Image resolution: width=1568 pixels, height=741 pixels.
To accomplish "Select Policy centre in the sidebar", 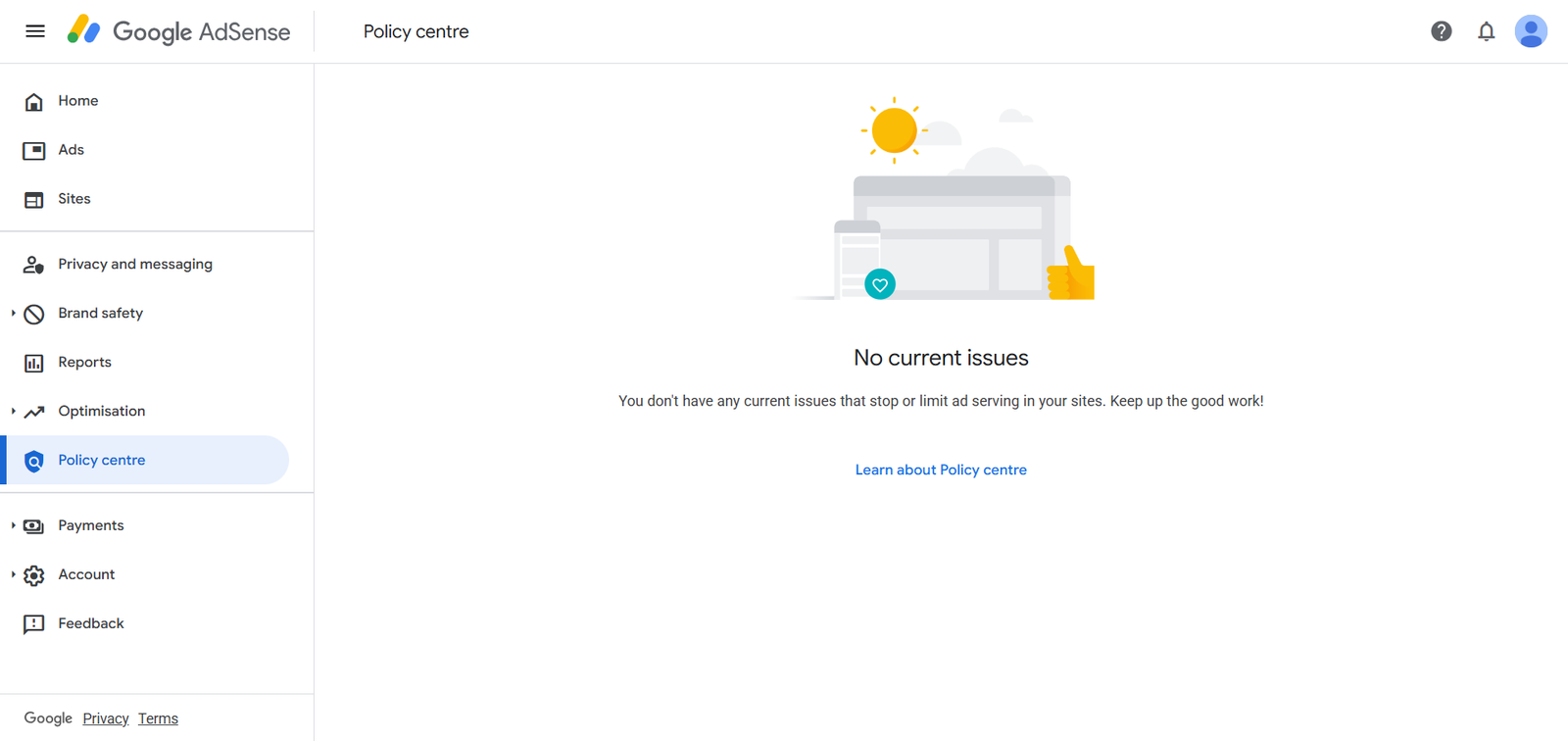I will (x=102, y=461).
